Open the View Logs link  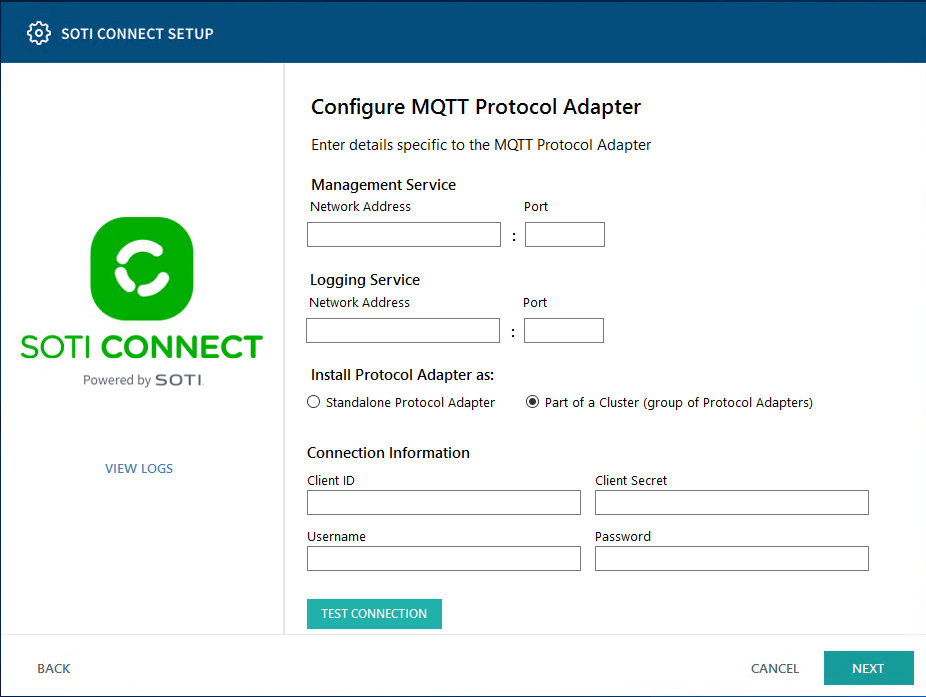point(139,468)
